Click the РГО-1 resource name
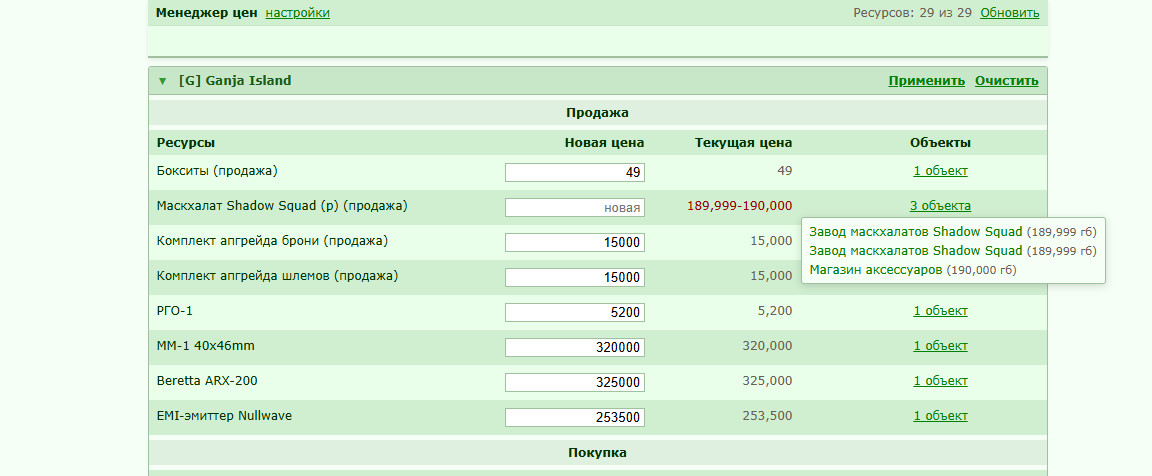The height and width of the screenshot is (476, 1152). [175, 311]
